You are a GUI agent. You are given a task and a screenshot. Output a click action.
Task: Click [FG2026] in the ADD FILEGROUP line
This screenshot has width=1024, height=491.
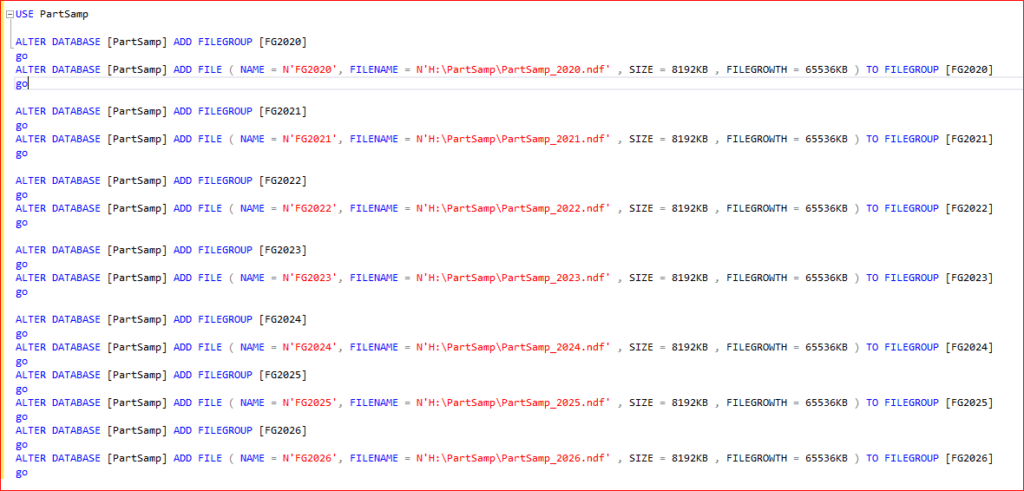(x=282, y=430)
